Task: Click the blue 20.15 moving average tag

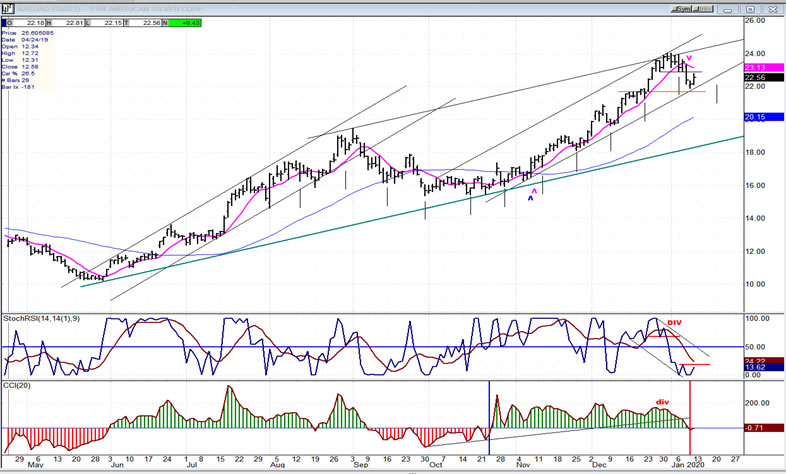Action: point(759,117)
